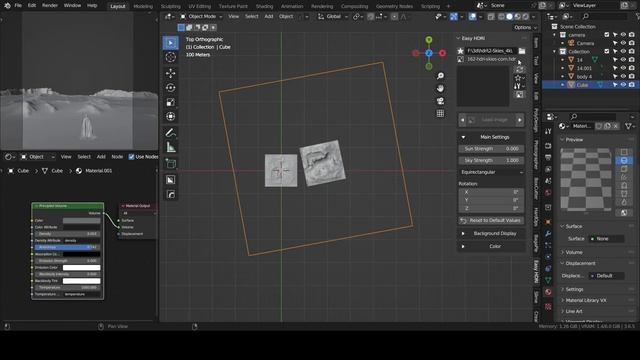Select the Cursor tool in toolbar
This screenshot has height=360, width=640.
[171, 57]
